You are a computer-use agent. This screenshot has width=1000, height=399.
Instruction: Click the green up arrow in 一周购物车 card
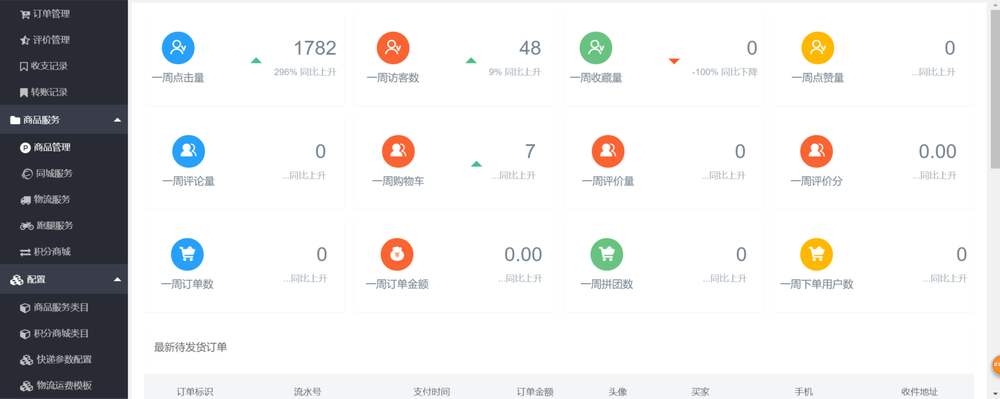tap(476, 164)
